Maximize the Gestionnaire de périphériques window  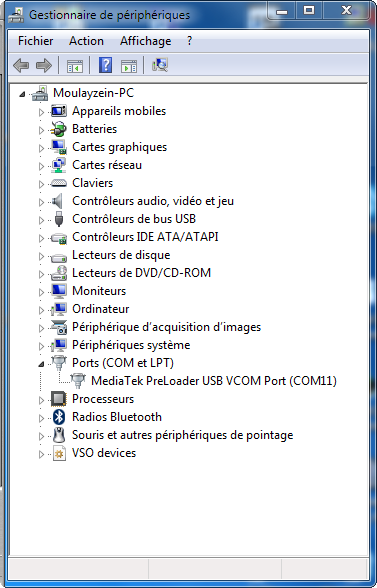(x=309, y=10)
